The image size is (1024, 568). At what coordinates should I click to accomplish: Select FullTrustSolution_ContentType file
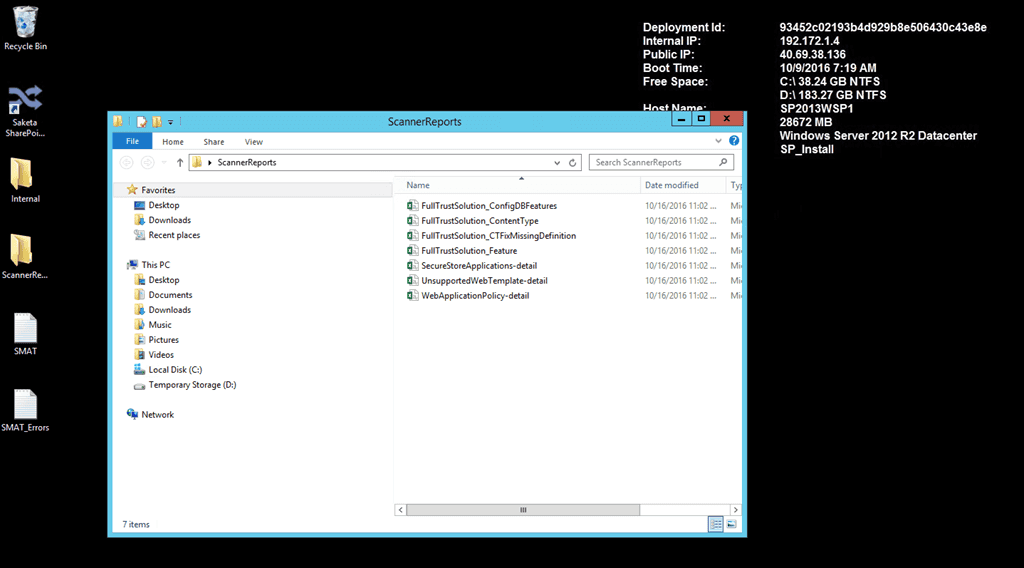click(479, 221)
